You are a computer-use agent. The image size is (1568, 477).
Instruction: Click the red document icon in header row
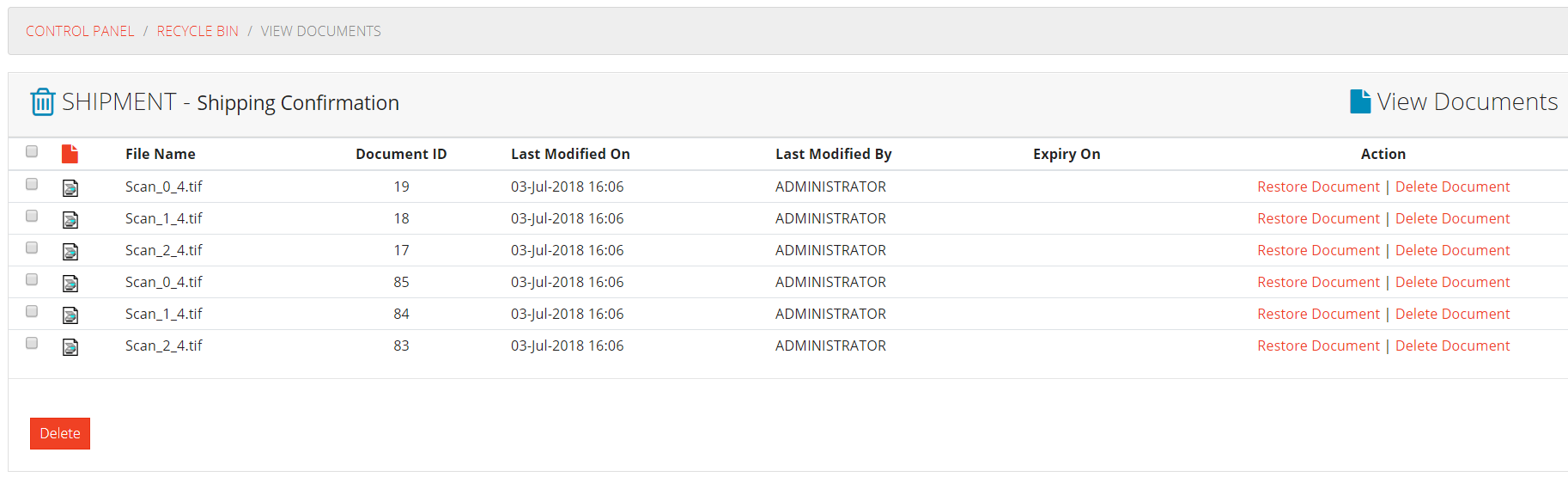(x=70, y=154)
